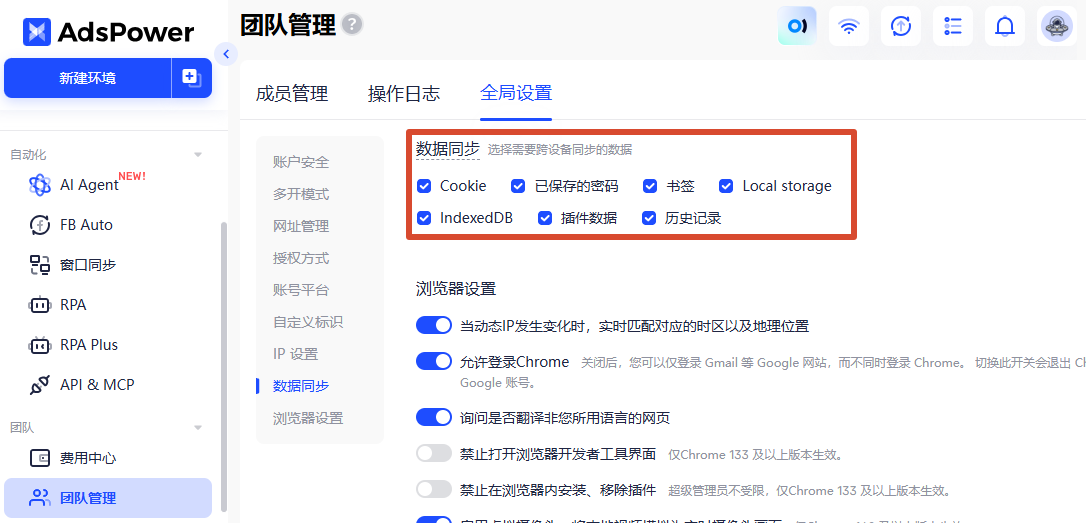1086x523 pixels.
Task: Enable 禁止在浏览器内安装、移除插件 switch
Action: coord(434,490)
